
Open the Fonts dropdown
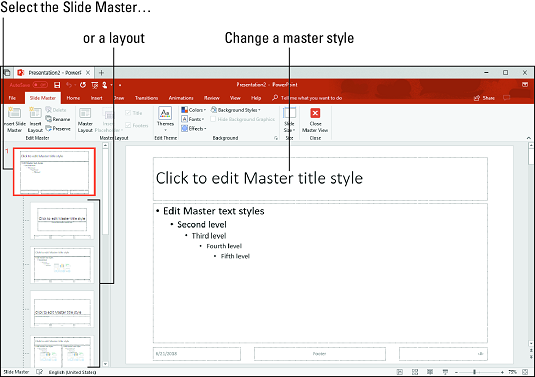click(193, 119)
